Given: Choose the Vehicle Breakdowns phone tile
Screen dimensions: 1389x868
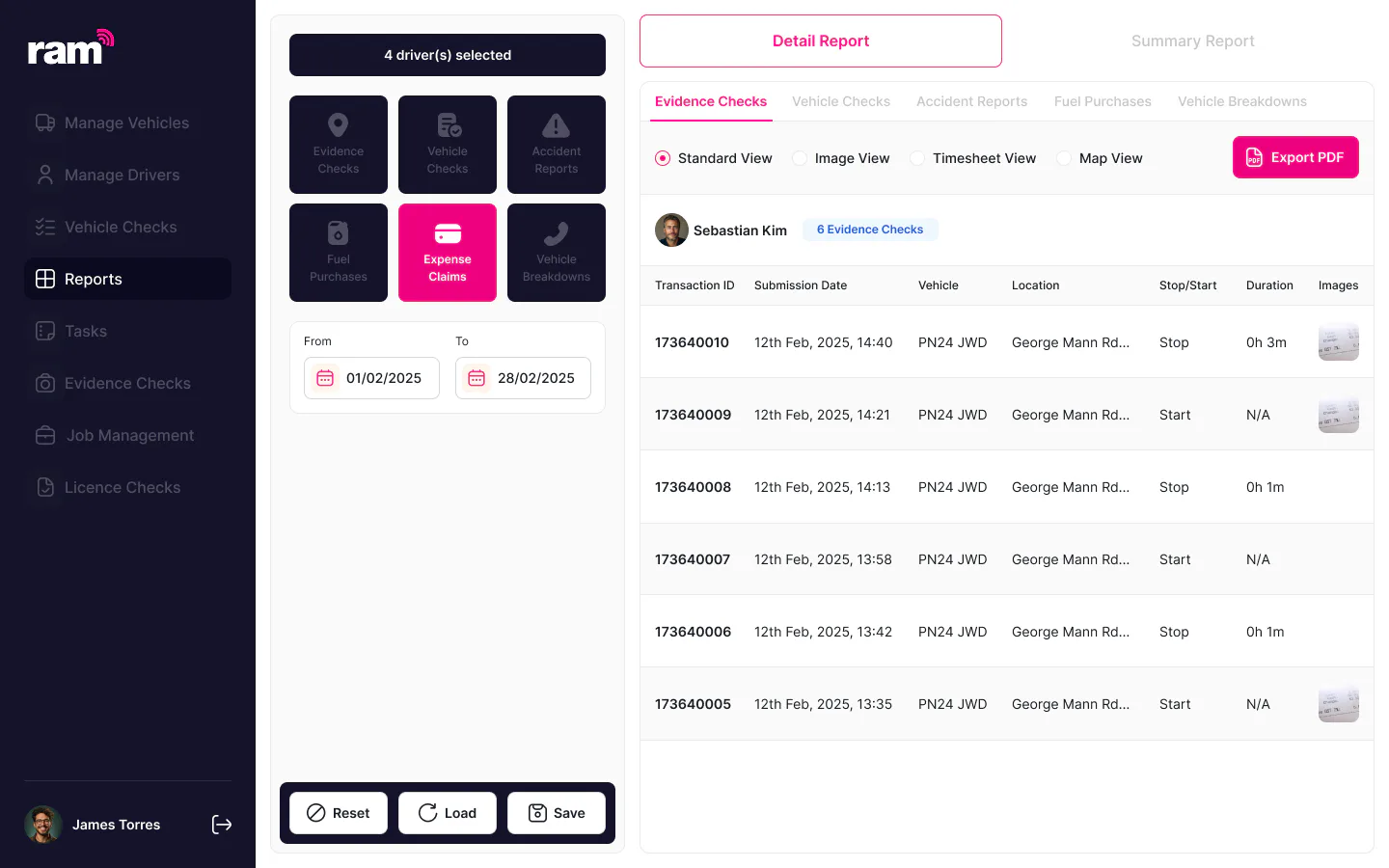Looking at the screenshot, I should coord(557,253).
